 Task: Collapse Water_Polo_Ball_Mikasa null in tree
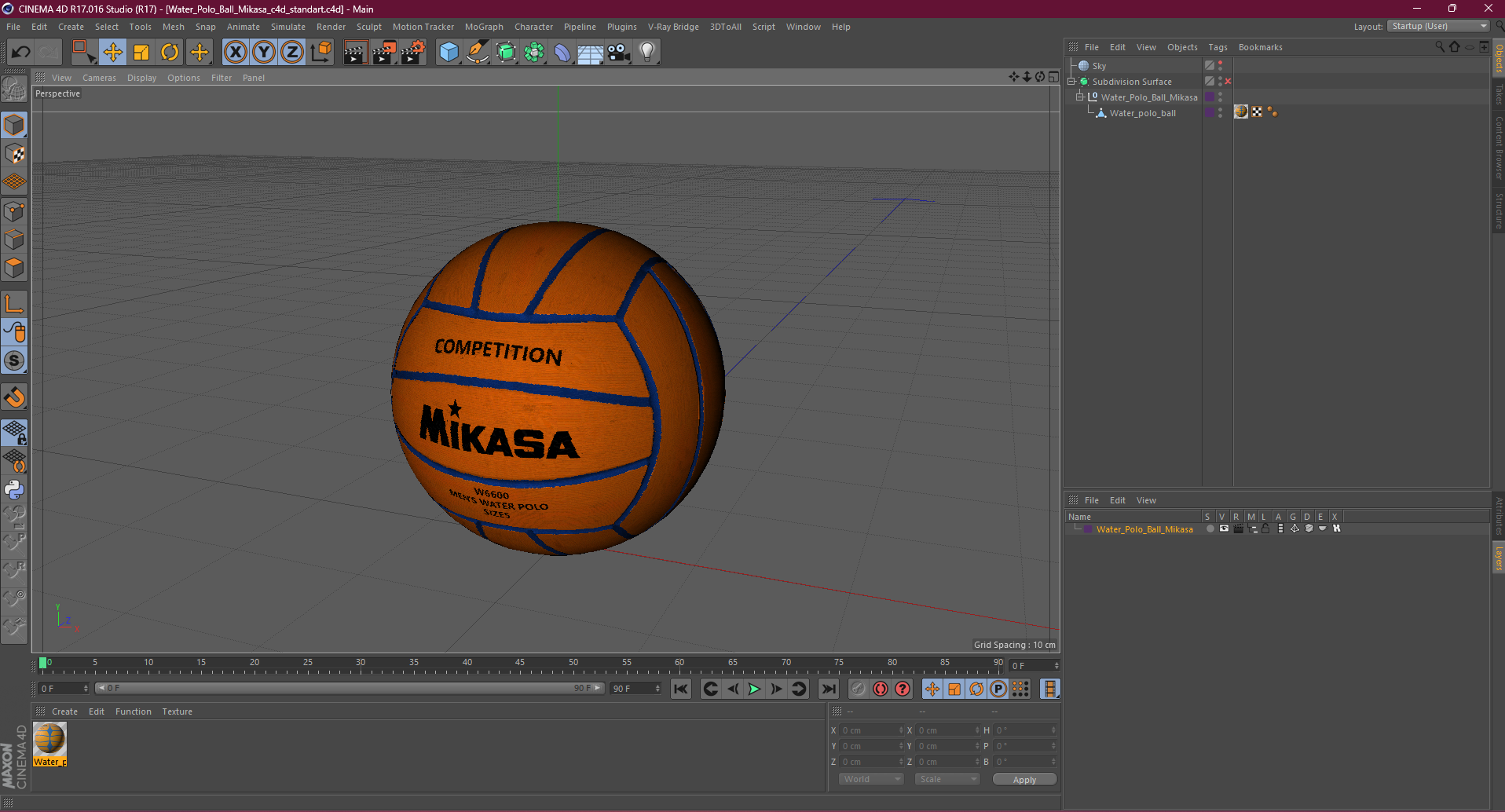click(1080, 97)
